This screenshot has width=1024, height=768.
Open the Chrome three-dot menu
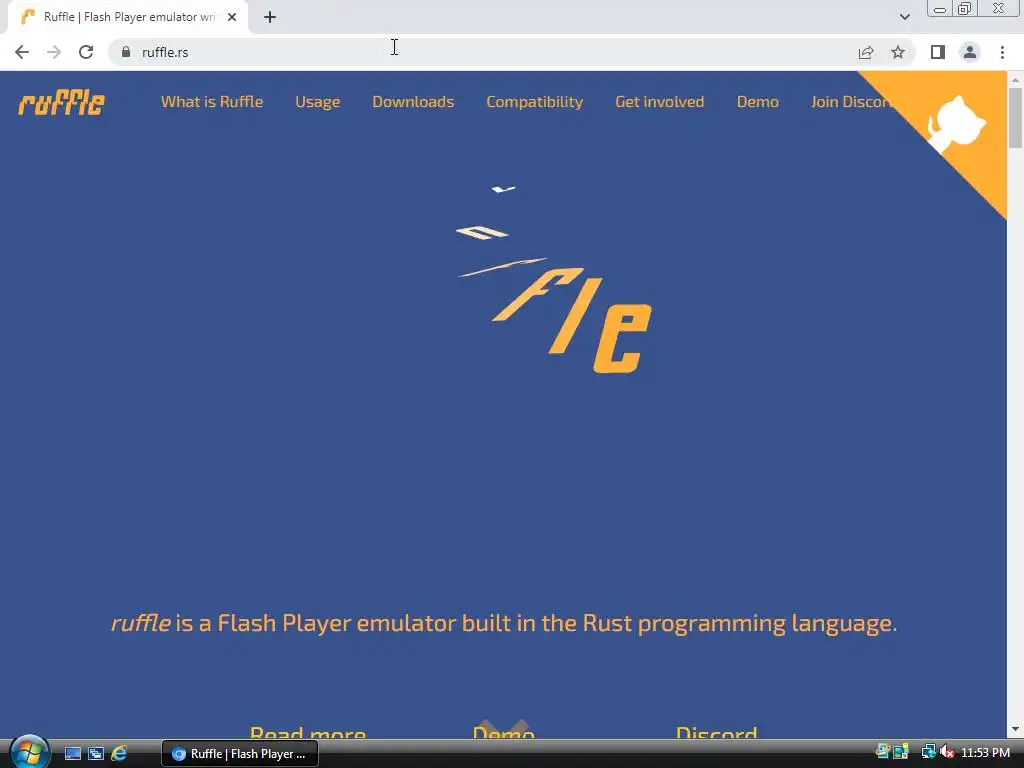[1002, 52]
